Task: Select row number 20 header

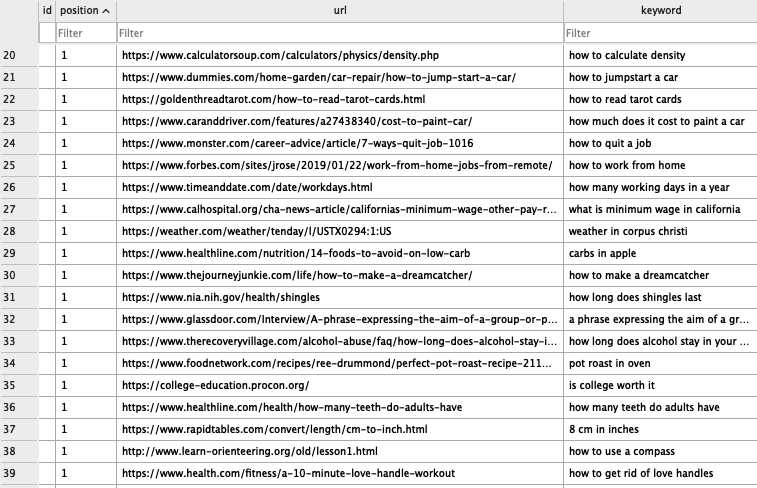Action: 19,55
